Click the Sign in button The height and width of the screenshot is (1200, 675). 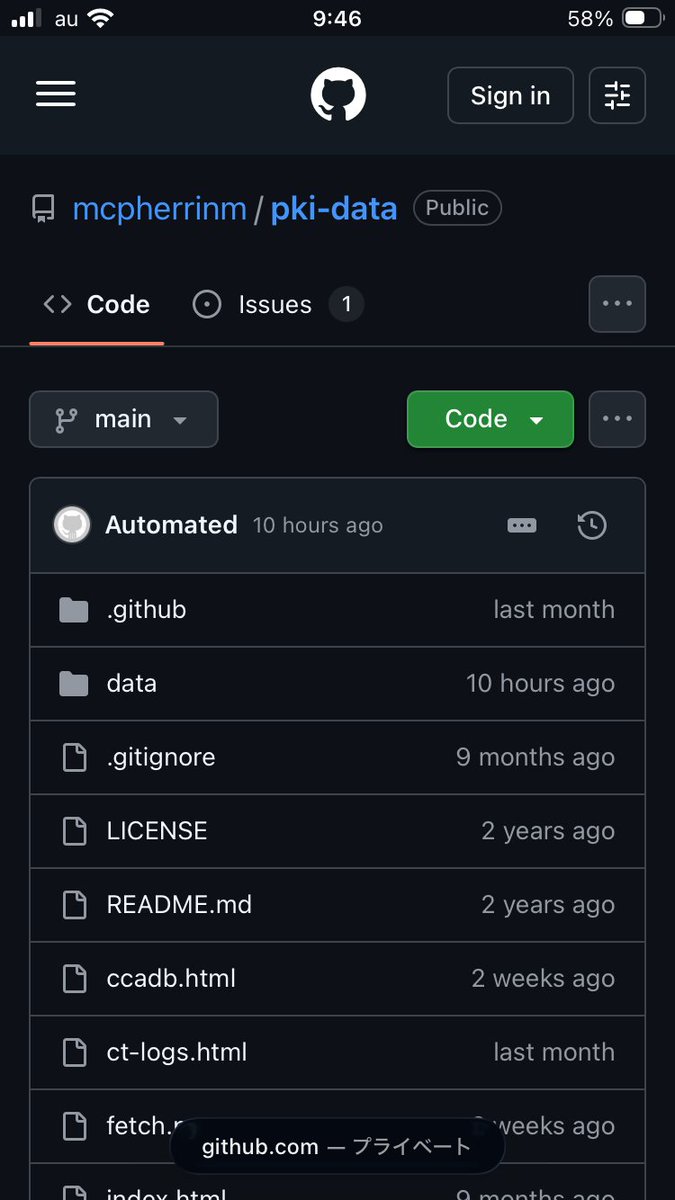click(x=510, y=95)
